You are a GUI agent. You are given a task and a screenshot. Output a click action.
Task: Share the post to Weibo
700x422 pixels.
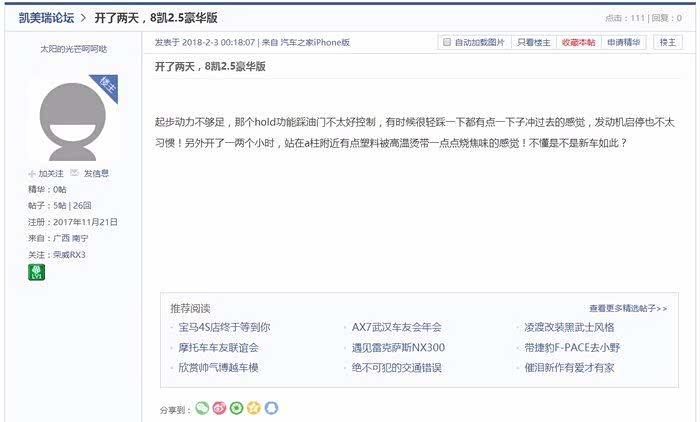pos(219,408)
